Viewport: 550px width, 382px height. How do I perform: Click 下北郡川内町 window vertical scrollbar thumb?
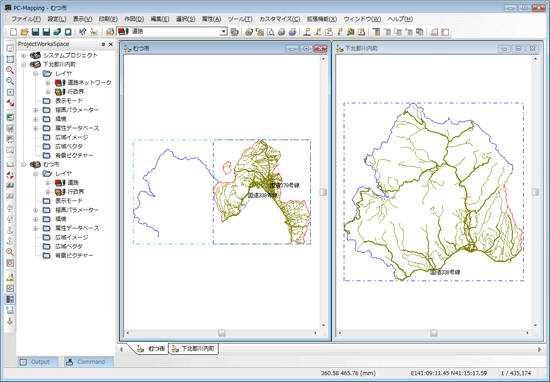point(535,192)
